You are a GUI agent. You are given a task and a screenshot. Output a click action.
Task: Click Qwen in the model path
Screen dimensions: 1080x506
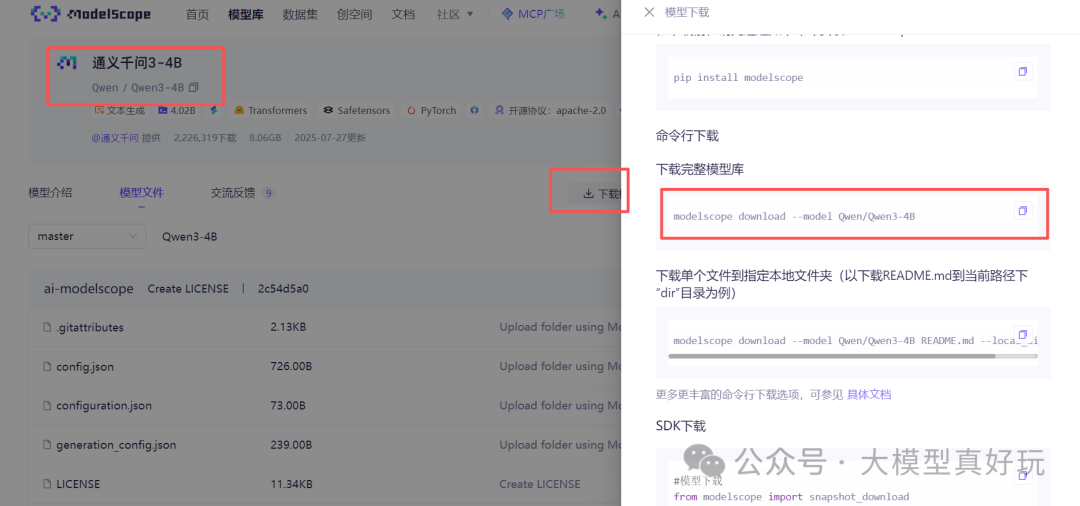(105, 87)
